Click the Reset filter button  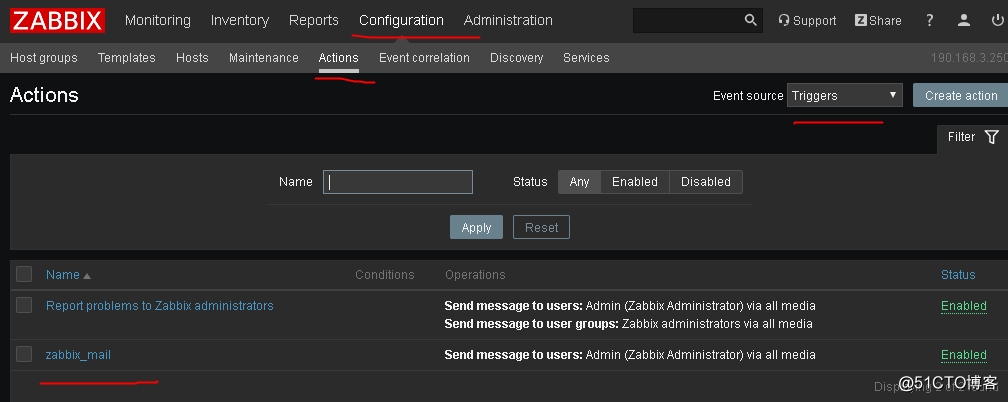[x=541, y=228]
